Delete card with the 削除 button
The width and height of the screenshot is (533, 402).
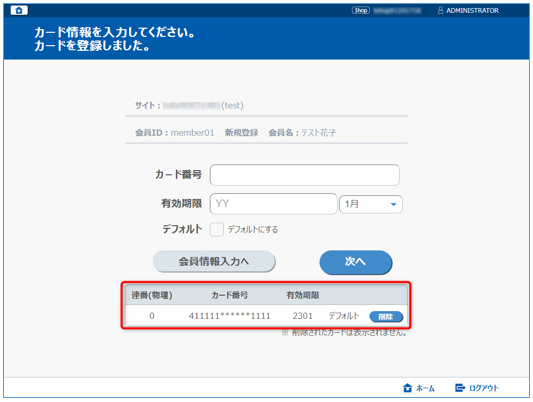point(386,317)
